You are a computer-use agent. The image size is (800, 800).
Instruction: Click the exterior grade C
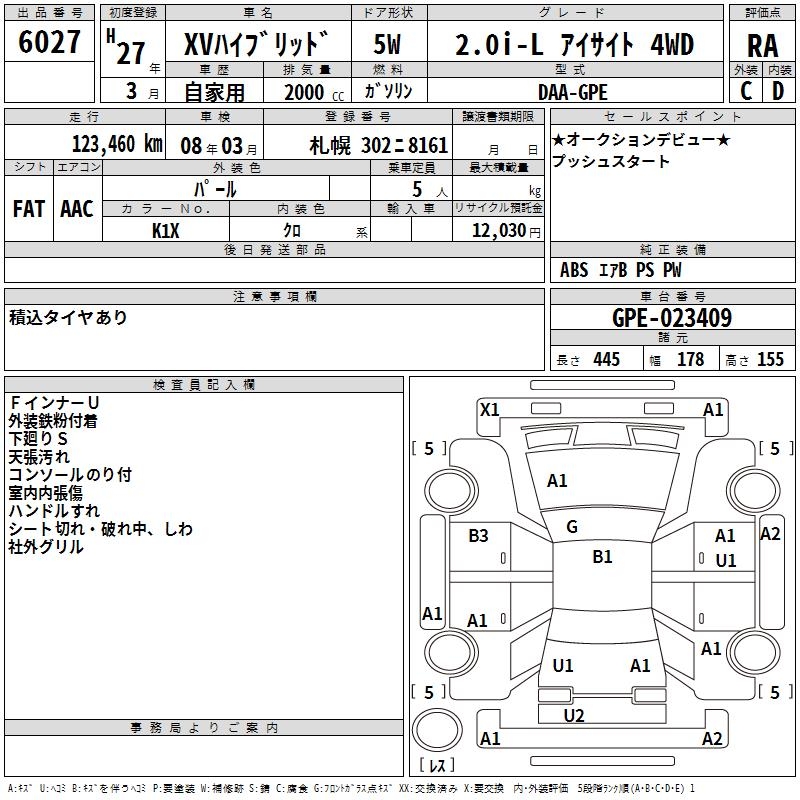746,91
